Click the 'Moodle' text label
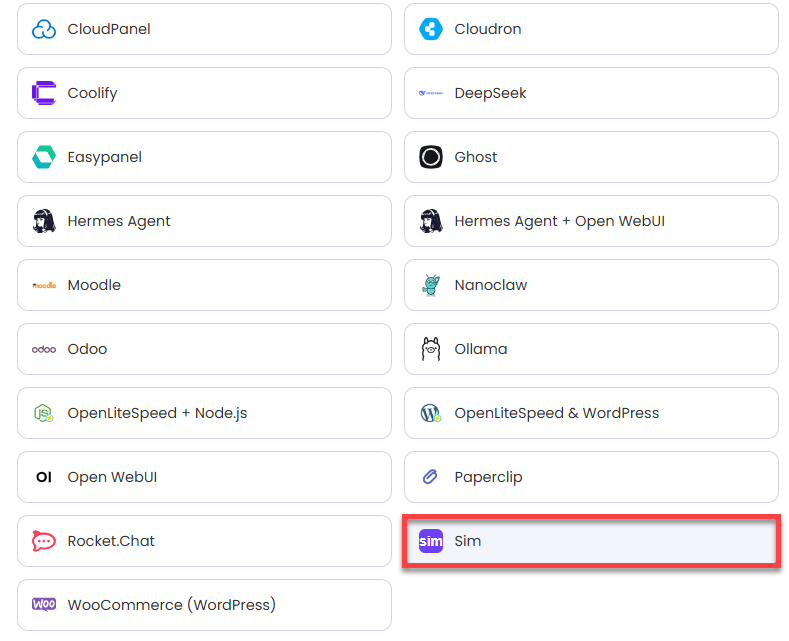The width and height of the screenshot is (789, 641). coord(94,285)
